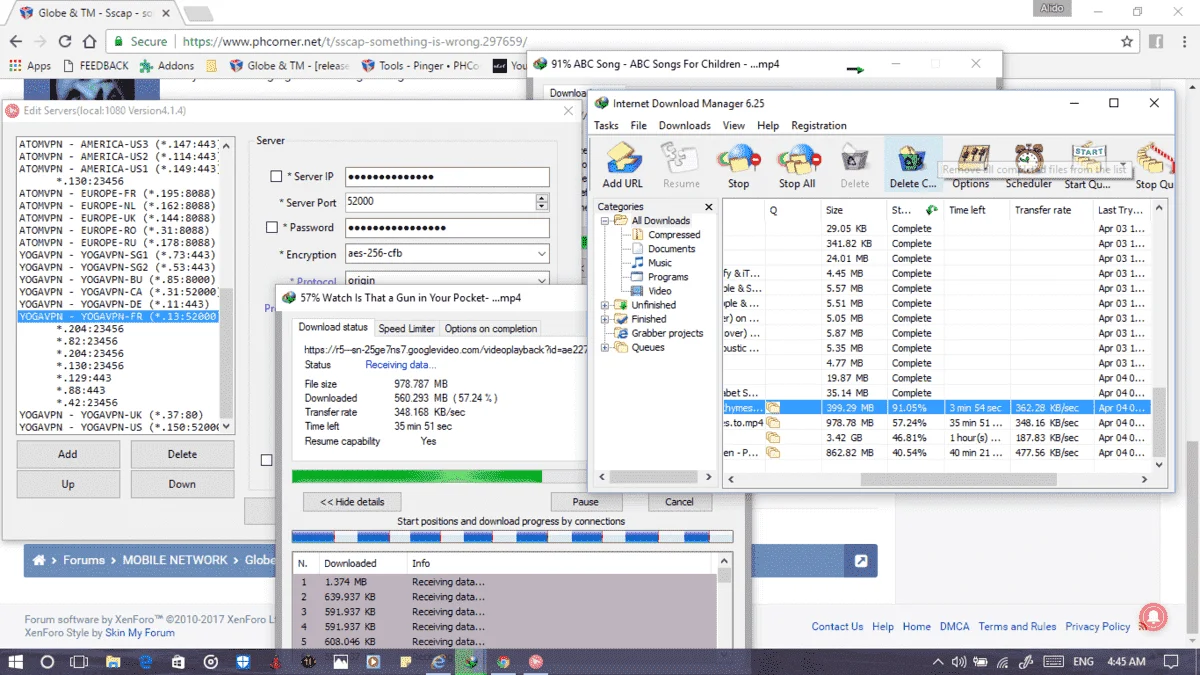Viewport: 1200px width, 675px height.
Task: Click the volume icon in the system tray
Action: point(961,662)
